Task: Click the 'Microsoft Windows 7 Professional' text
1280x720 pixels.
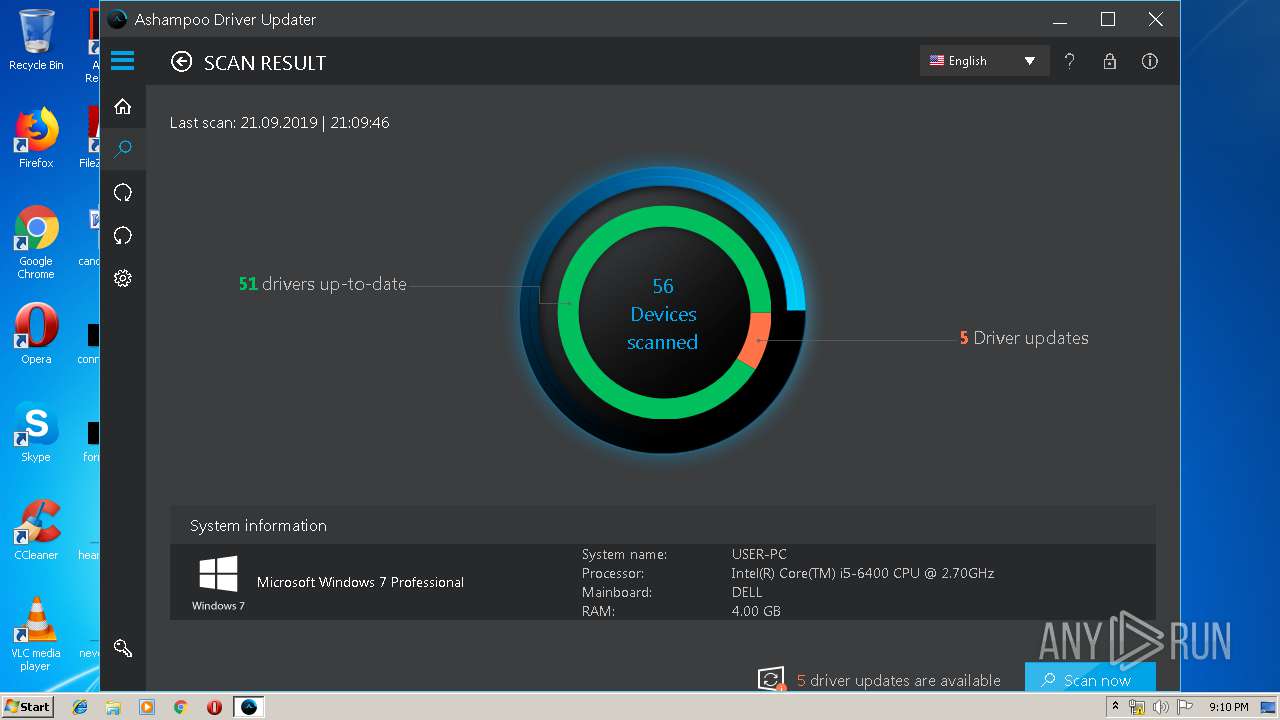Action: 360,582
